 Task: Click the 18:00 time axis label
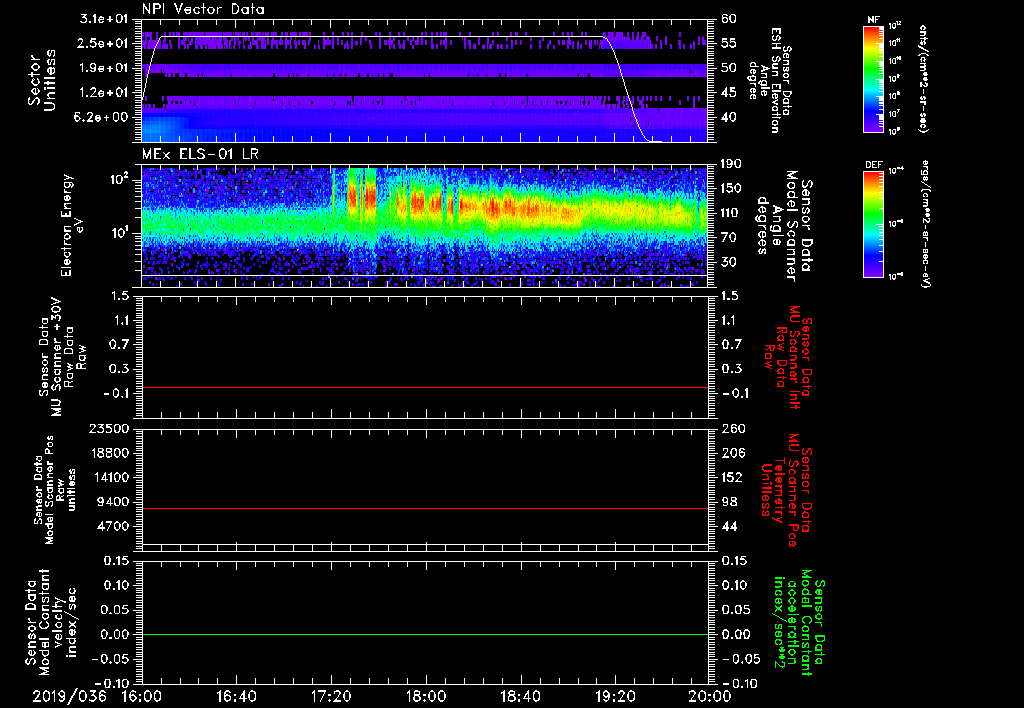426,697
